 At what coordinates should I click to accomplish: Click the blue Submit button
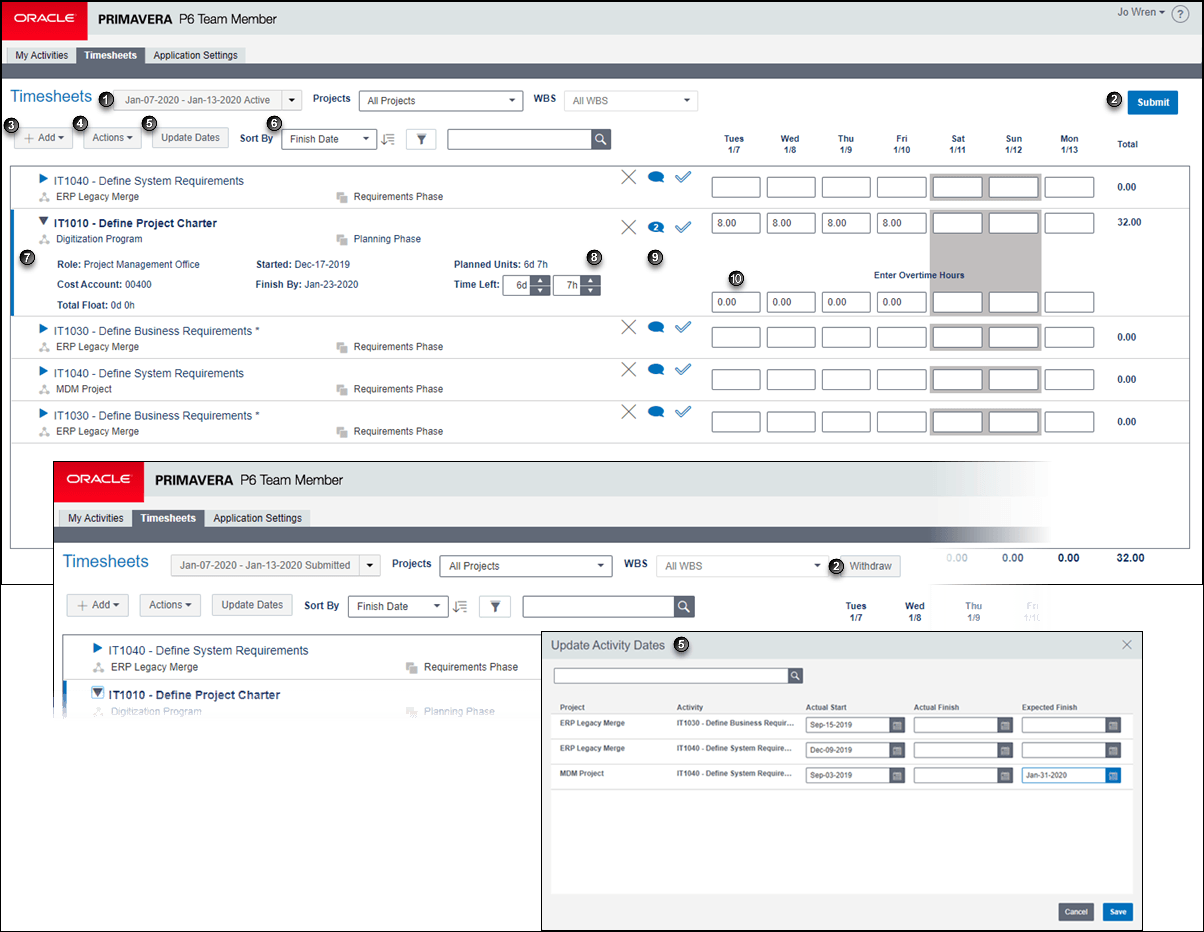coord(1152,102)
